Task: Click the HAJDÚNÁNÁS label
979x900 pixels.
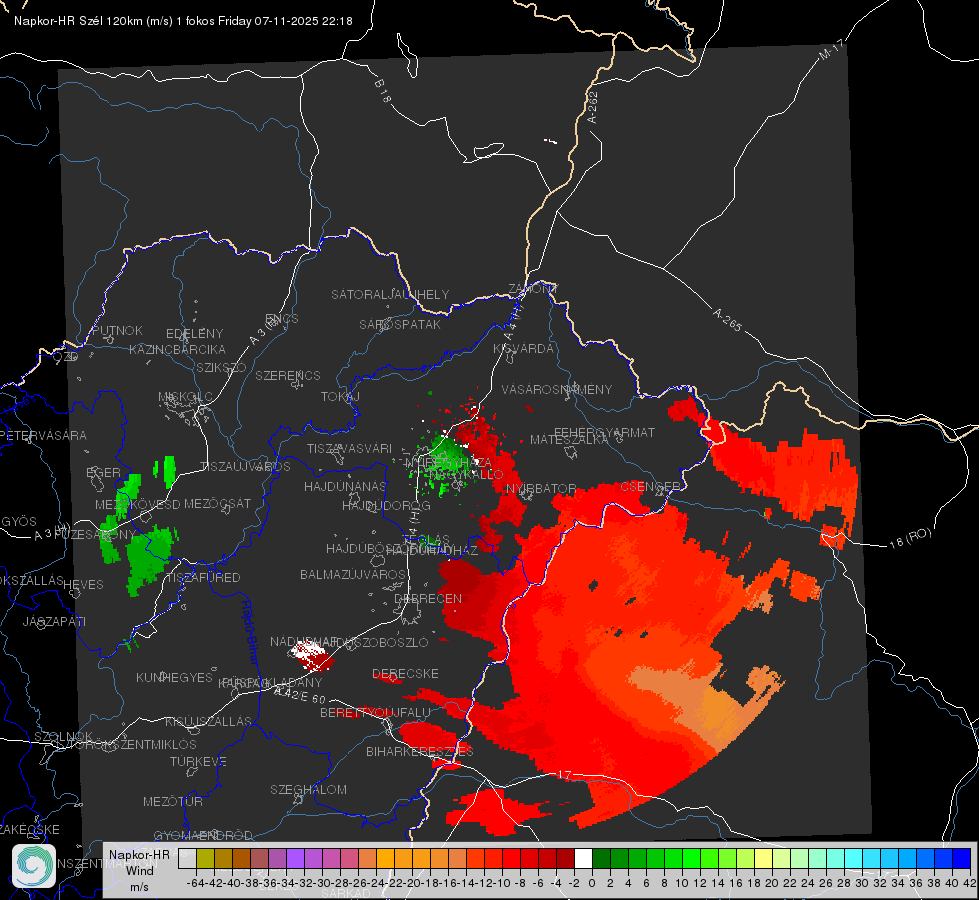Action: click(345, 486)
